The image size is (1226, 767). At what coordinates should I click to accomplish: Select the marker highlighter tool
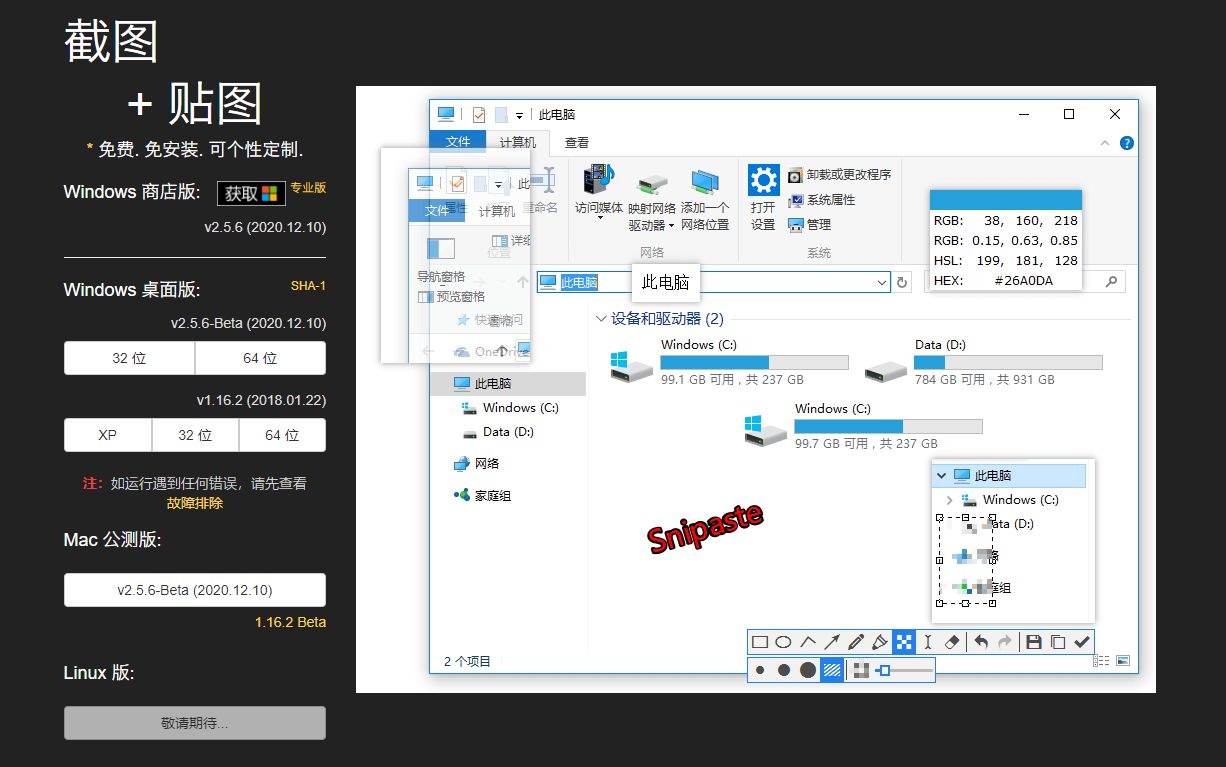click(880, 642)
